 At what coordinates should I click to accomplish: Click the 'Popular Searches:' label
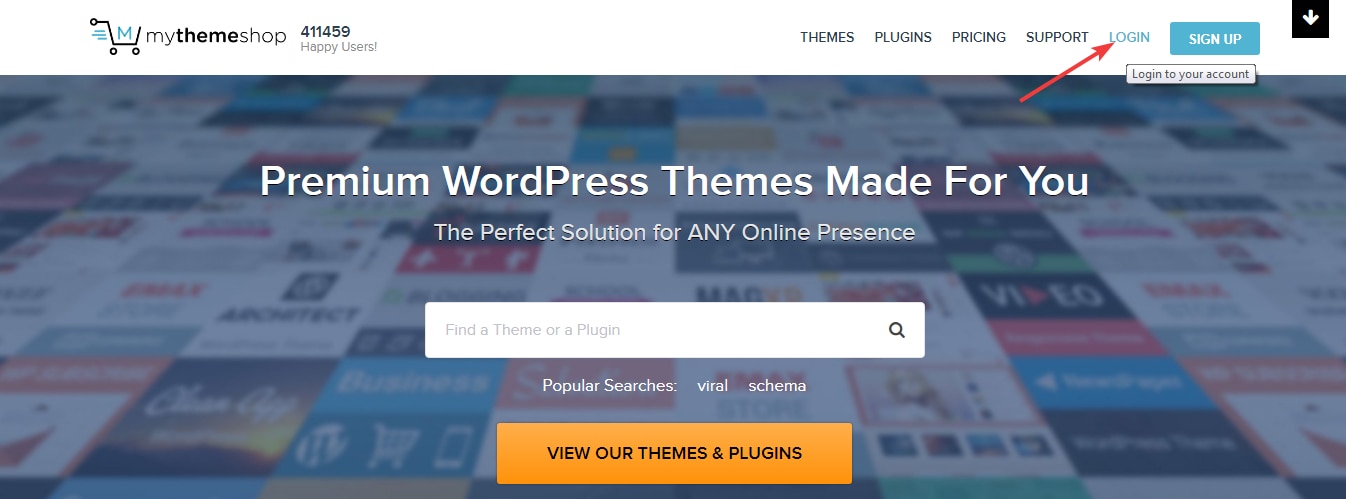pyautogui.click(x=609, y=385)
